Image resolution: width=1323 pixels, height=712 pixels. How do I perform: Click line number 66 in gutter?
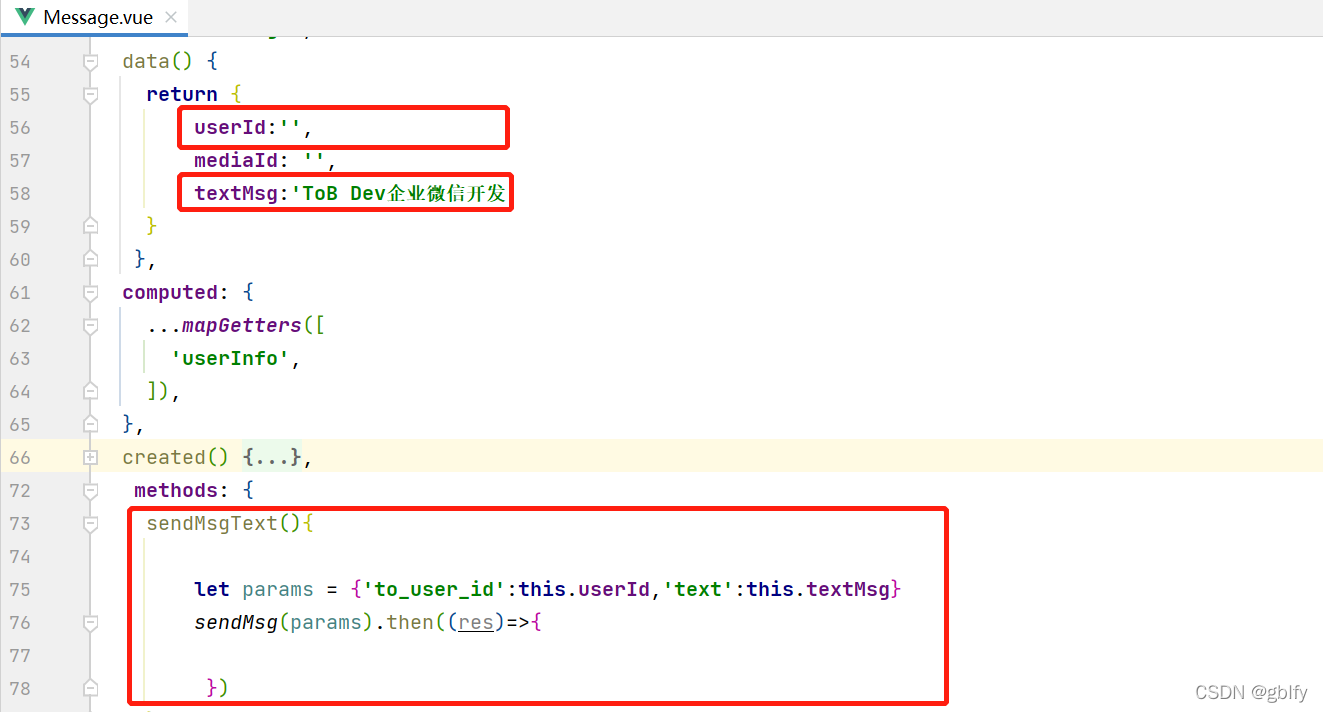21,458
